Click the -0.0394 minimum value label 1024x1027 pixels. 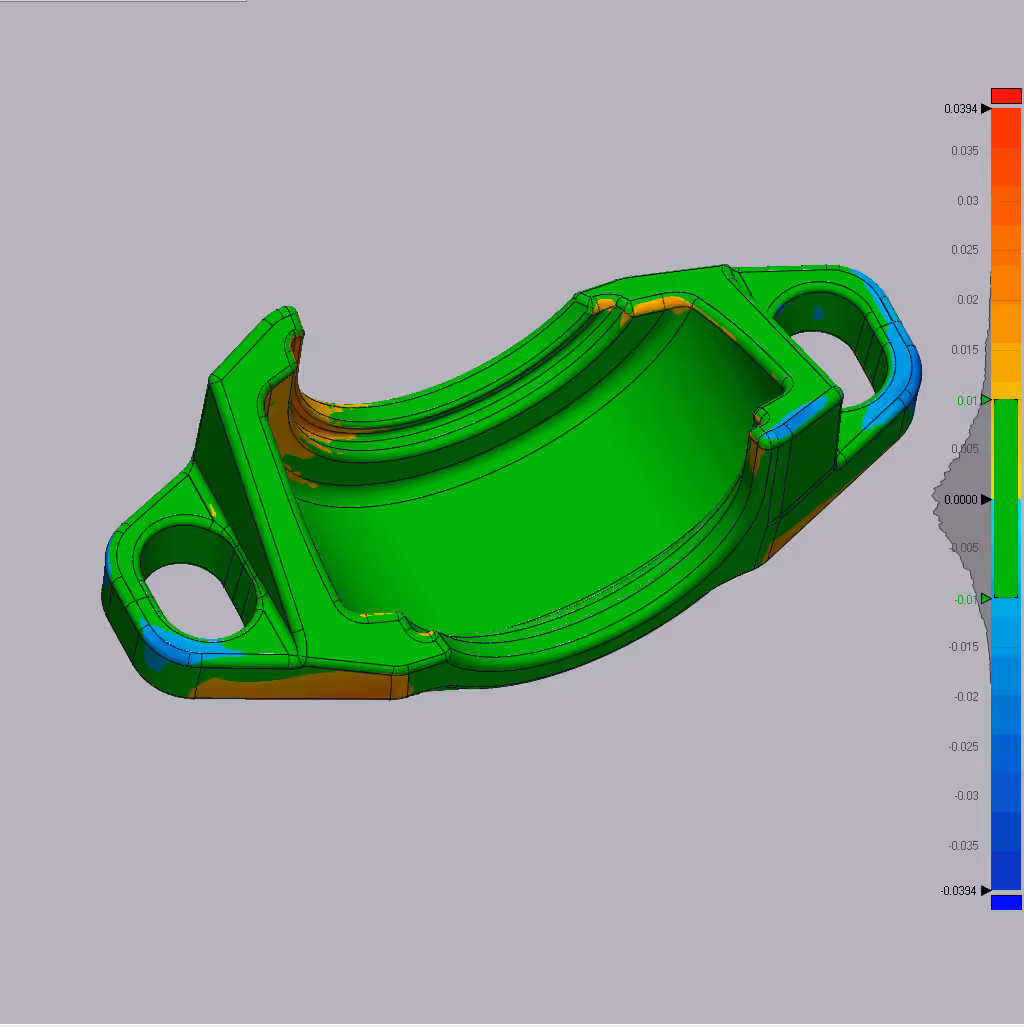[x=958, y=890]
